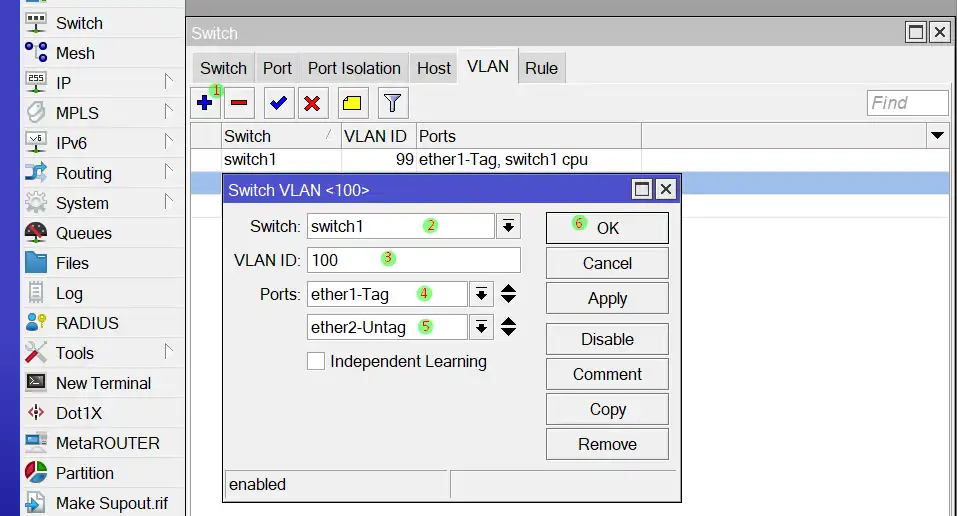Click the Apply button
957x516 pixels.
[x=607, y=299]
